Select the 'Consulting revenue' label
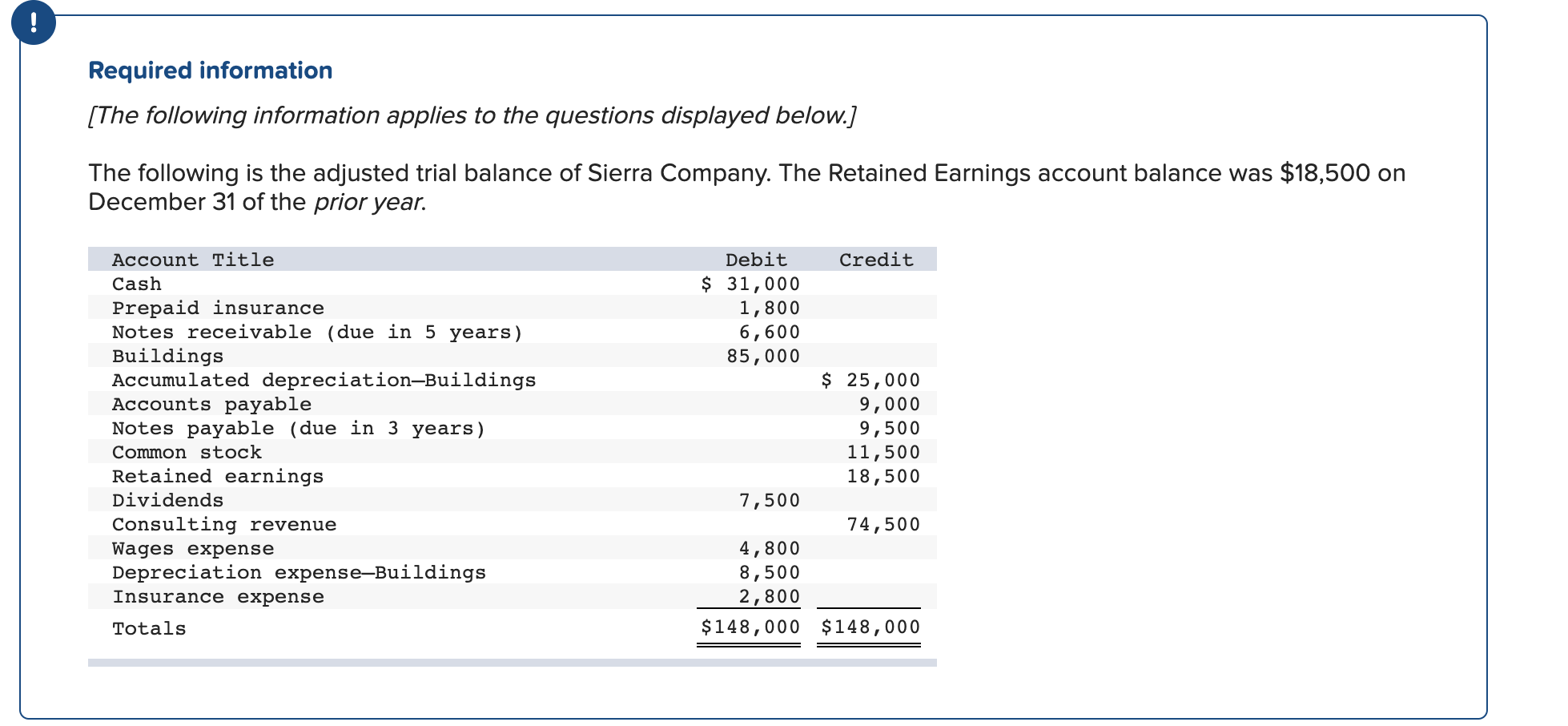The width and height of the screenshot is (1568, 726). click(x=224, y=524)
